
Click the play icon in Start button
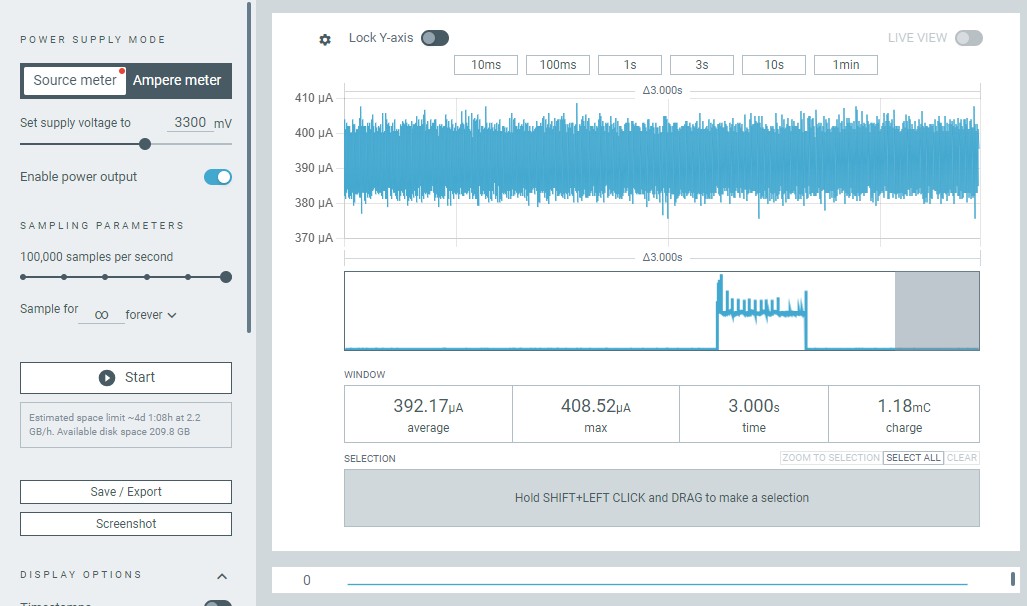pos(107,378)
